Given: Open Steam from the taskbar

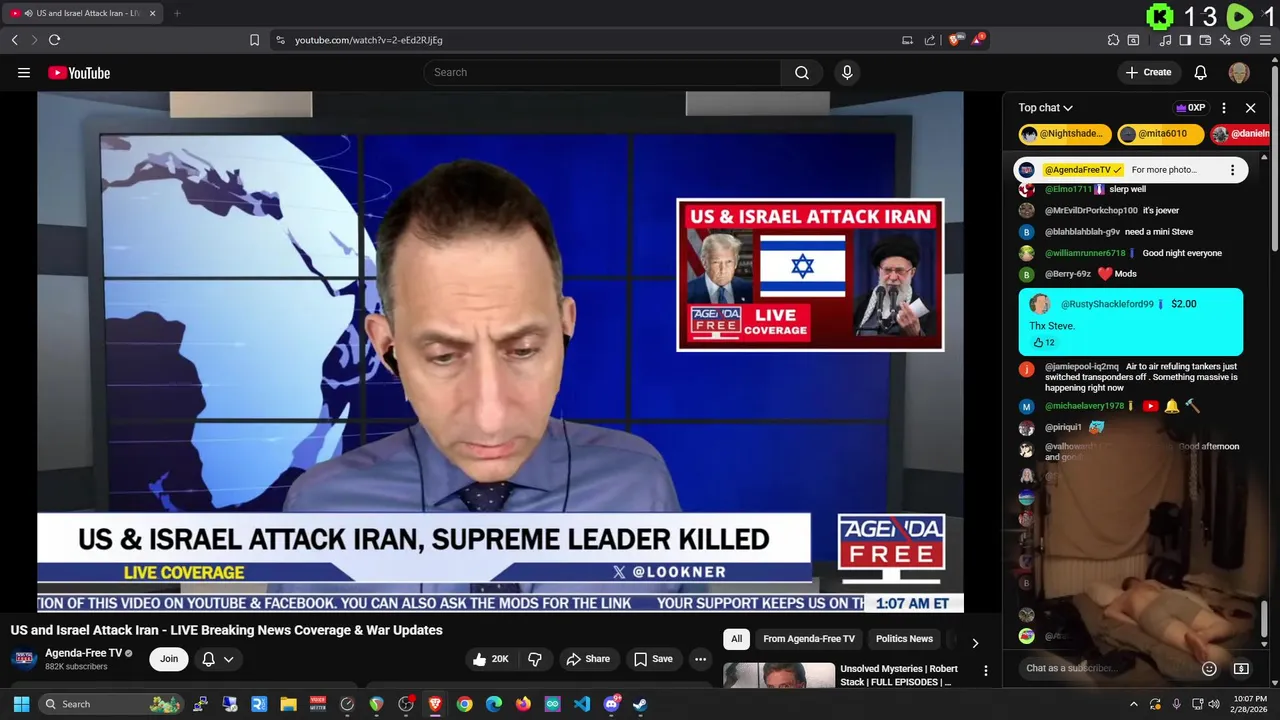Looking at the screenshot, I should (x=640, y=704).
